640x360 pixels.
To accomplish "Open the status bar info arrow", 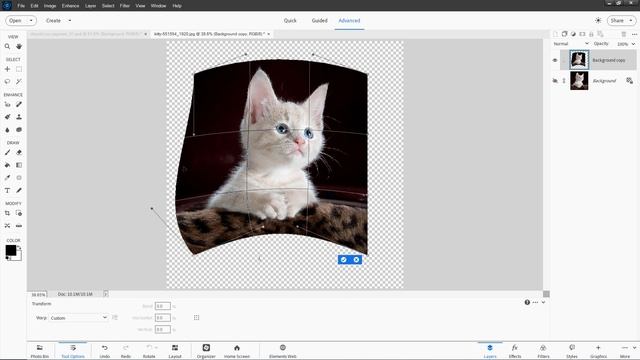I will 106,294.
